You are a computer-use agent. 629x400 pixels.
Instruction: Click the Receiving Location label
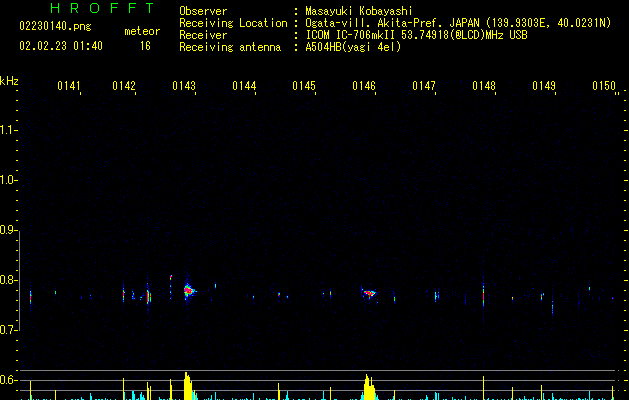pos(233,24)
